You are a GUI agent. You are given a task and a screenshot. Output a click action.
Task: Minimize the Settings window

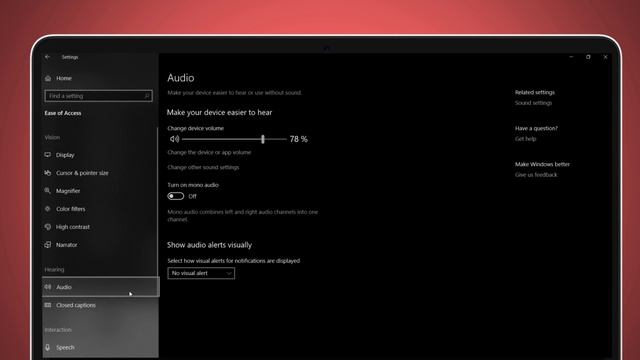tap(571, 57)
